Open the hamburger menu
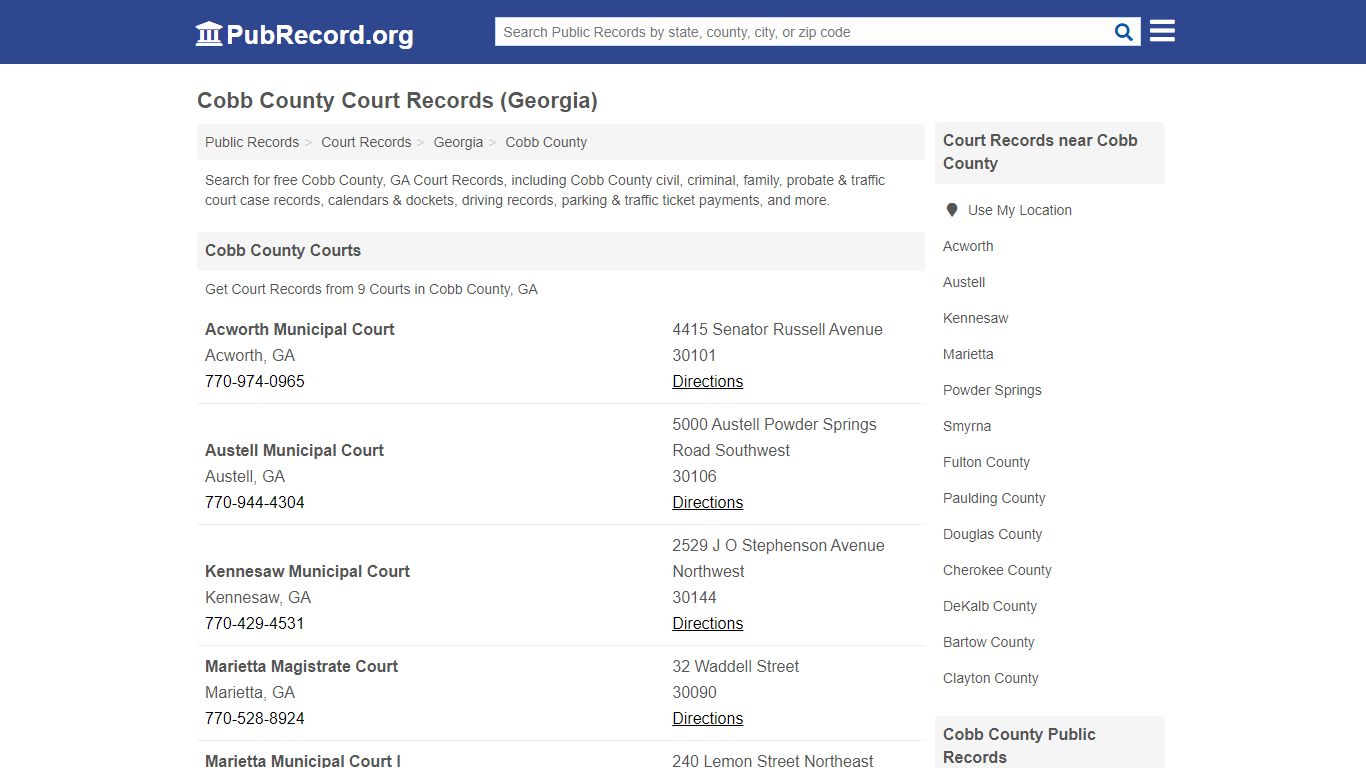1366x768 pixels. 1162,31
